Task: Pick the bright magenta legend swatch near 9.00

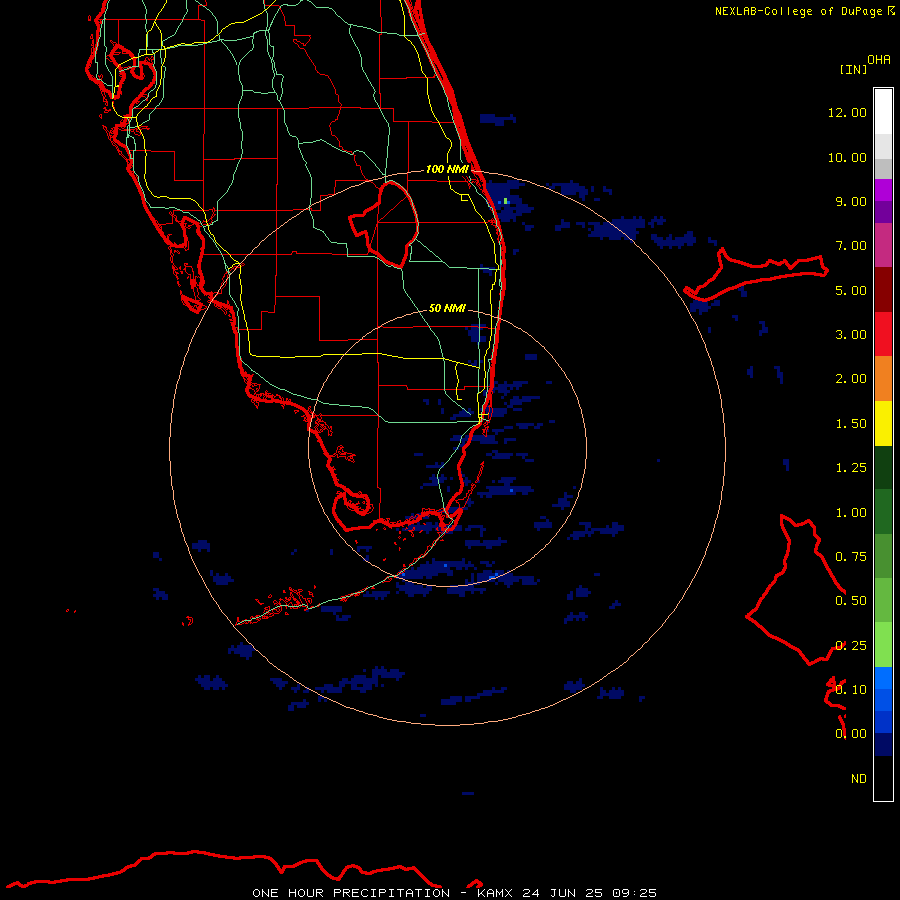Action: [x=883, y=190]
